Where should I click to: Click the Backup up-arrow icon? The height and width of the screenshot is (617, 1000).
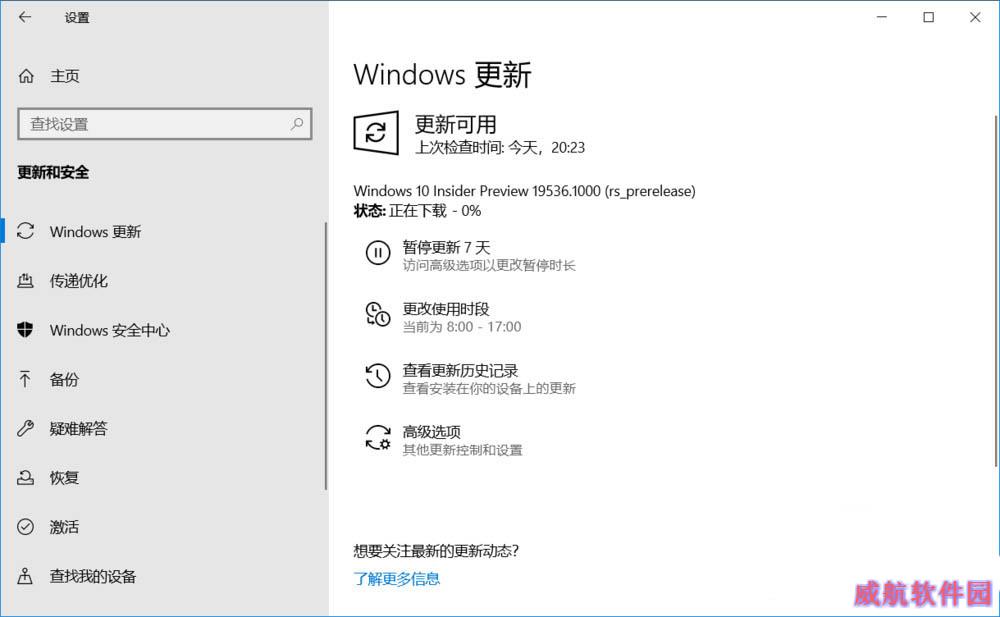coord(25,379)
